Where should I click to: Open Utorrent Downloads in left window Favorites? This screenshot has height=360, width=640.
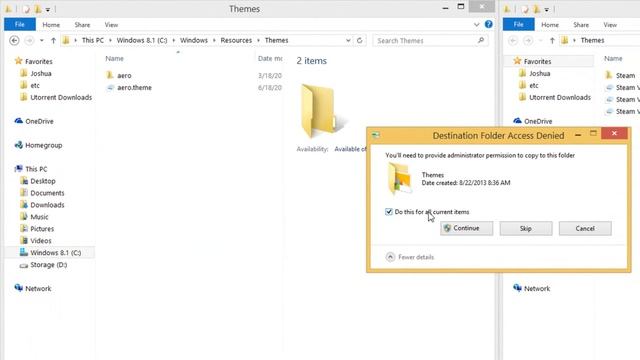tap(61, 98)
